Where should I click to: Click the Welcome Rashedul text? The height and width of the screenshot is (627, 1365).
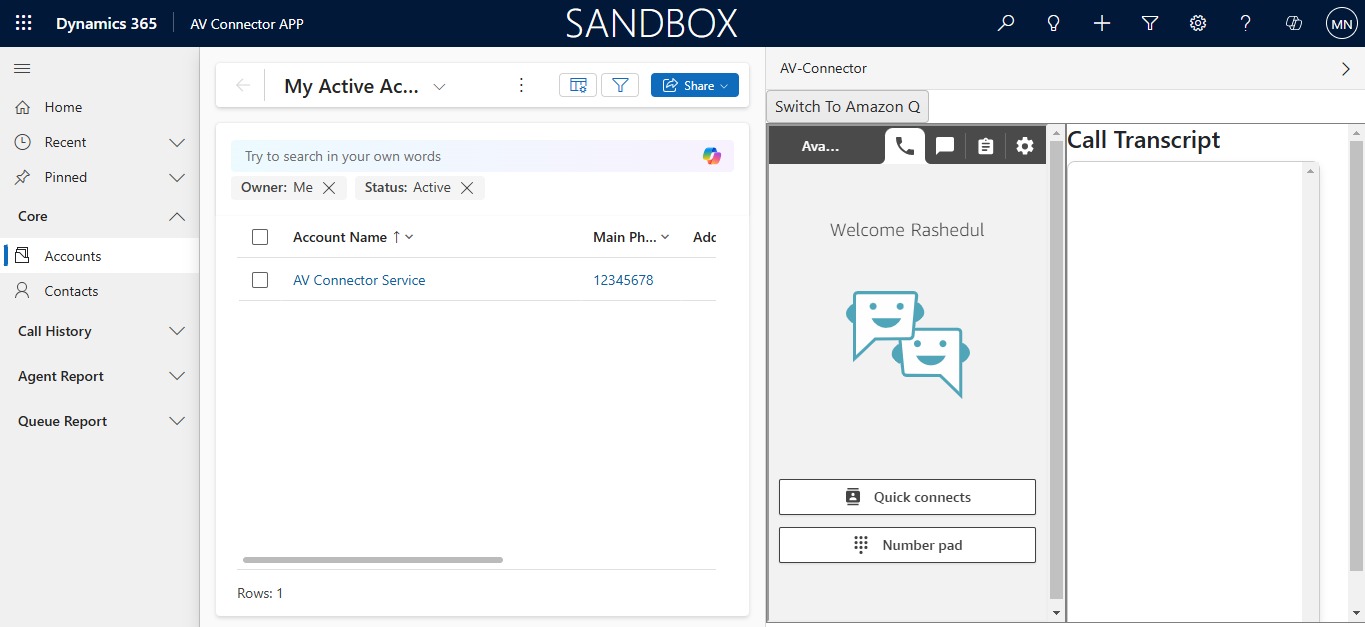(907, 230)
